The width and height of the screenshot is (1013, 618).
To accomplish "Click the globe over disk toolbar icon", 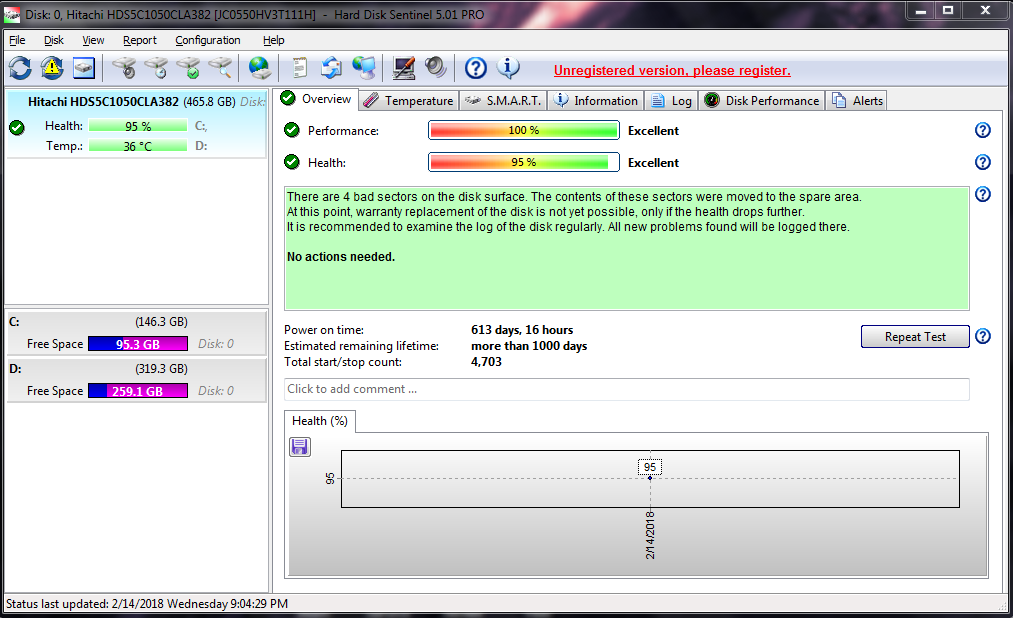I will pyautogui.click(x=260, y=68).
